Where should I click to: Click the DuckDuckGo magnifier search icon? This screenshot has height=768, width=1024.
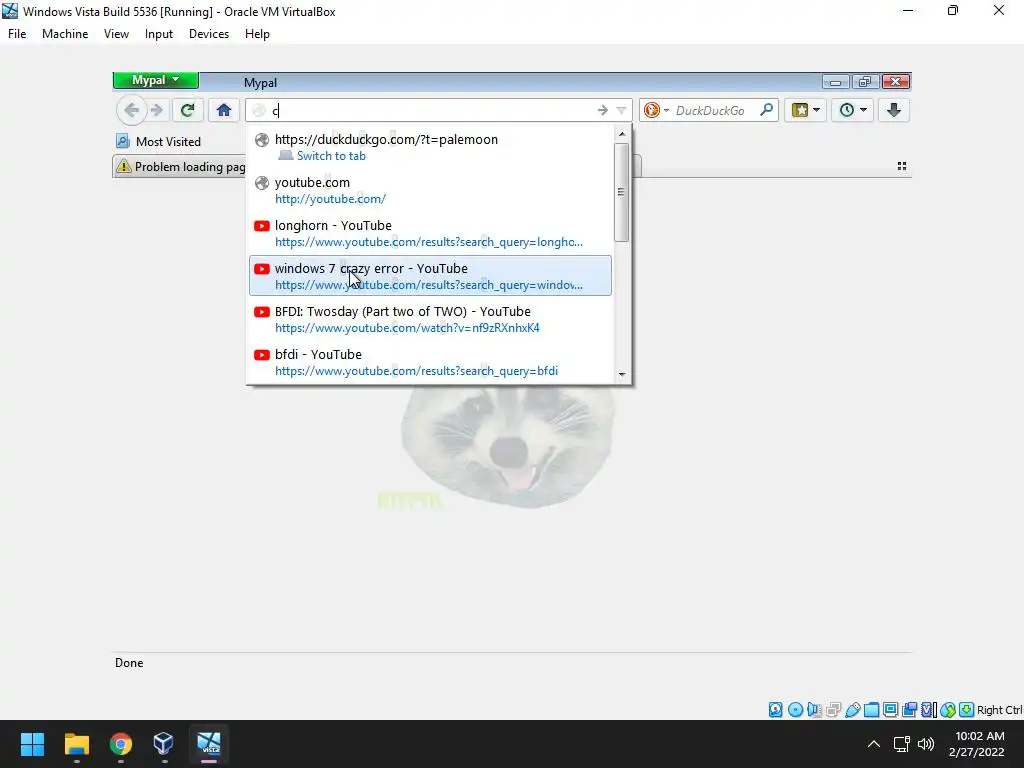tap(767, 110)
